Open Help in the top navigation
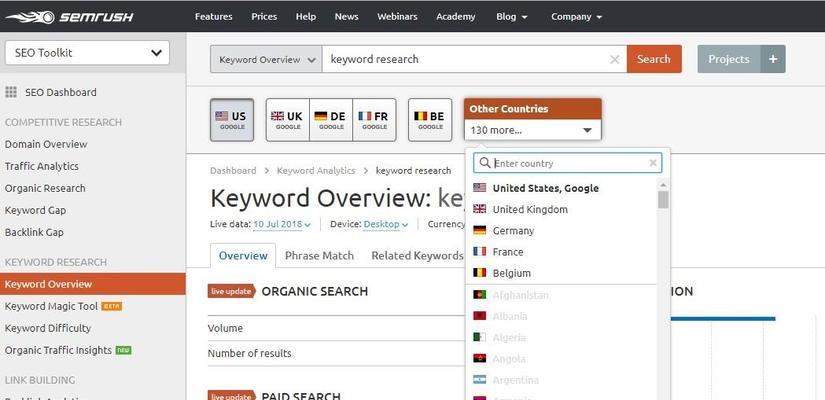The image size is (825, 400). (306, 17)
